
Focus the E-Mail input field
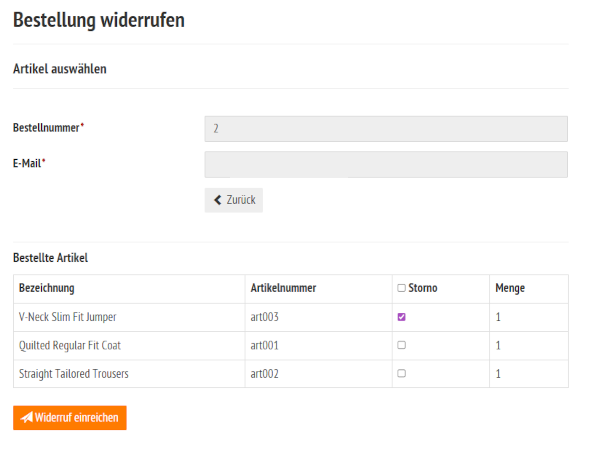pos(385,164)
